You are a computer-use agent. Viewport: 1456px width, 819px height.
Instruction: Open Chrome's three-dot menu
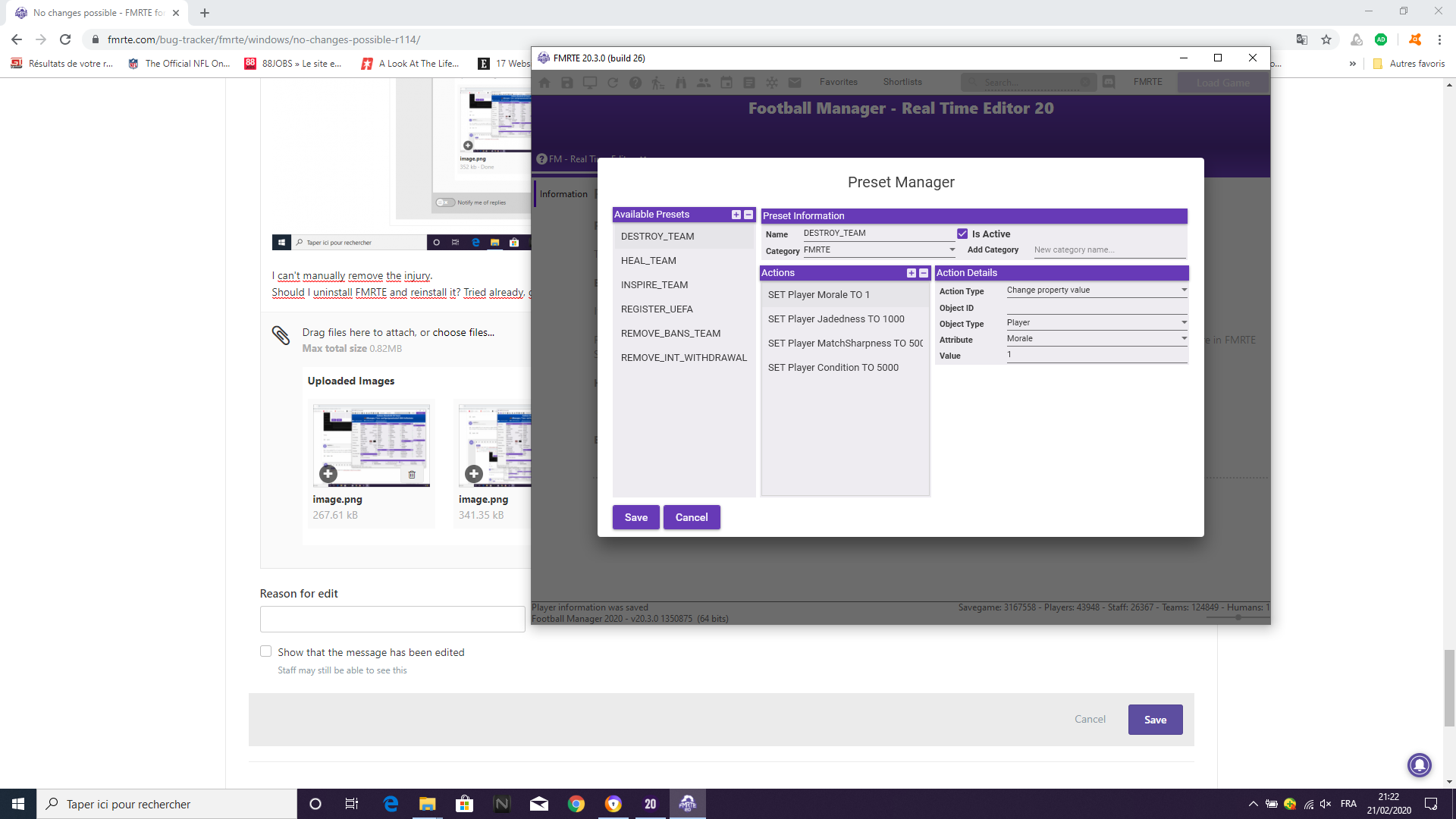pos(1439,39)
